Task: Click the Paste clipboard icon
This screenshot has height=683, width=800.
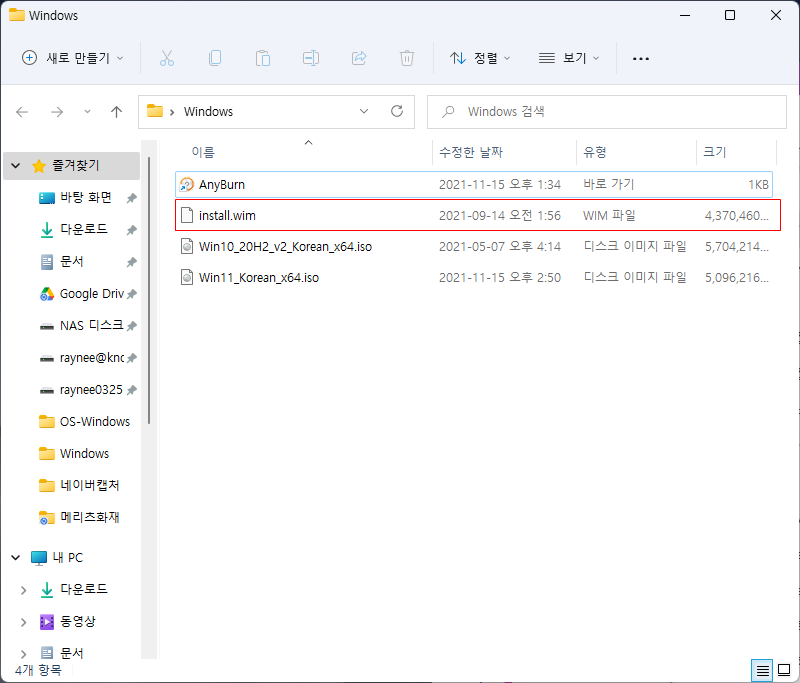Action: tap(263, 58)
